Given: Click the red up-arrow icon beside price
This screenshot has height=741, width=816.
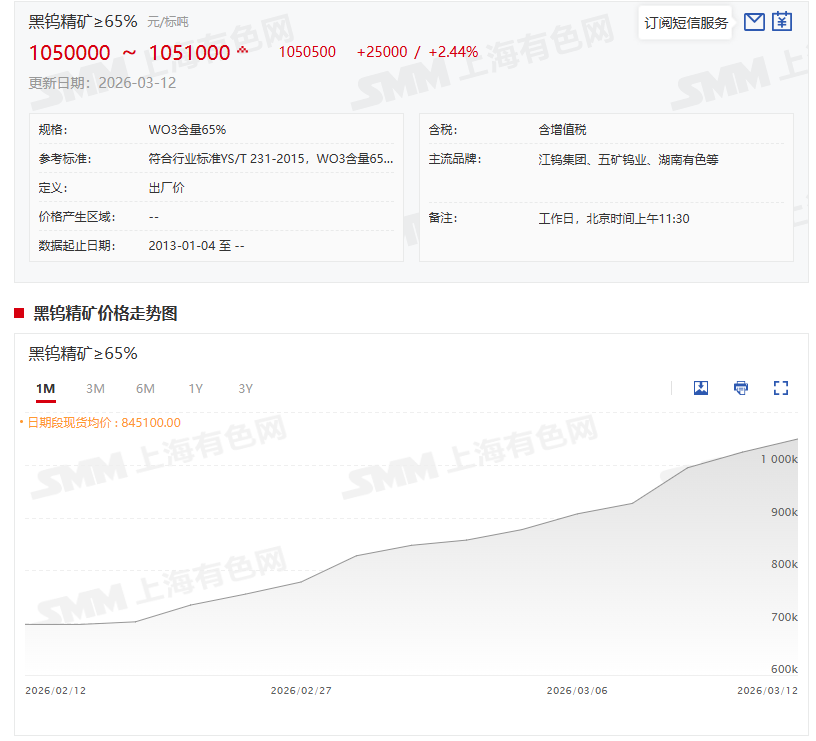Looking at the screenshot, I should click(243, 50).
